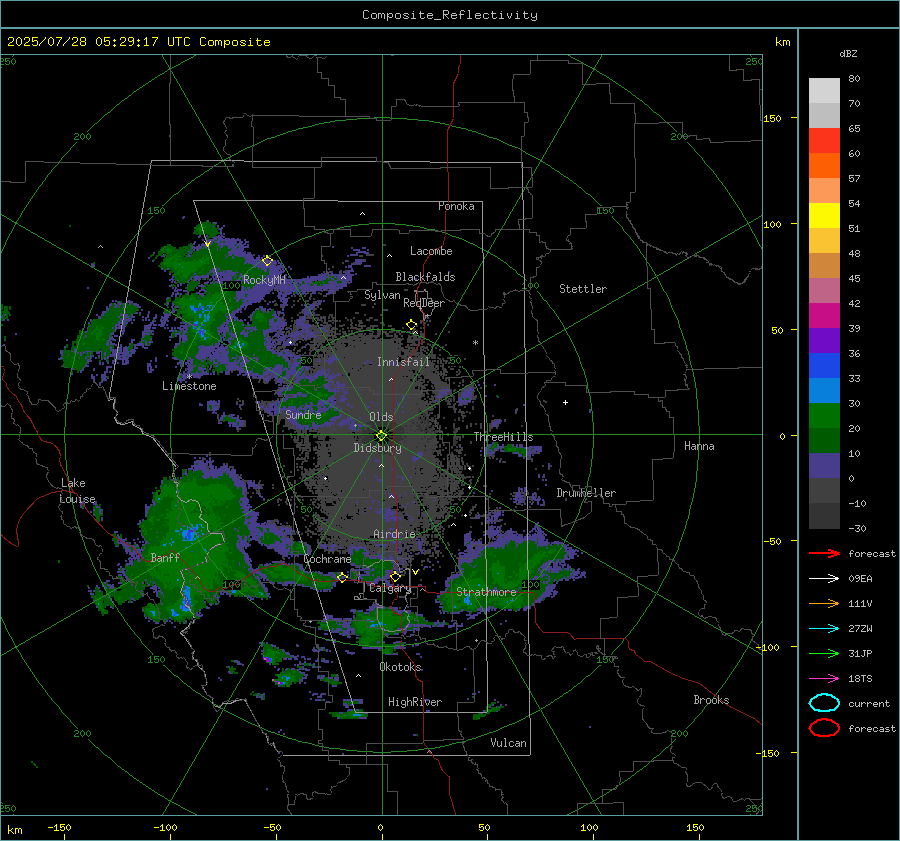The width and height of the screenshot is (900, 841).
Task: Select the red 60-65 dBZ color band
Action: [x=824, y=141]
